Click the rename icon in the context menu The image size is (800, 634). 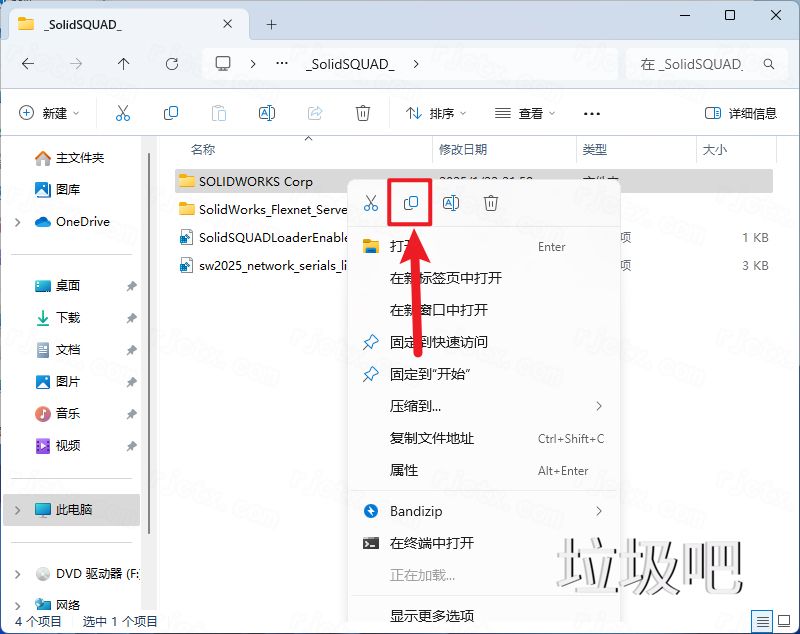[x=450, y=202]
